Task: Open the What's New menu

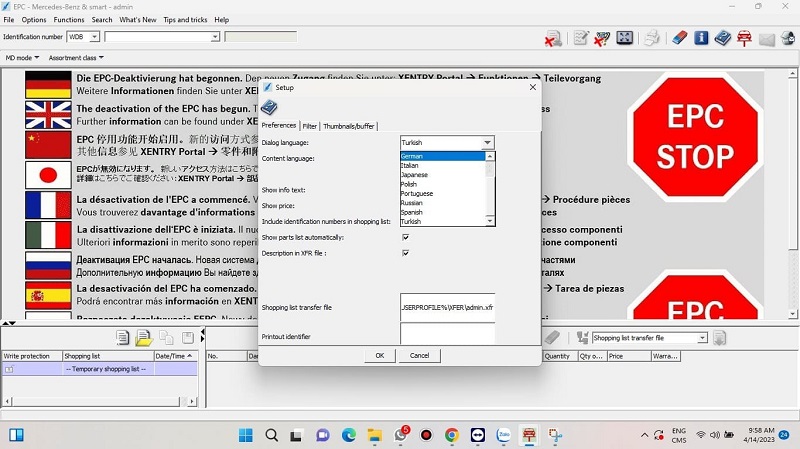Action: pyautogui.click(x=138, y=20)
